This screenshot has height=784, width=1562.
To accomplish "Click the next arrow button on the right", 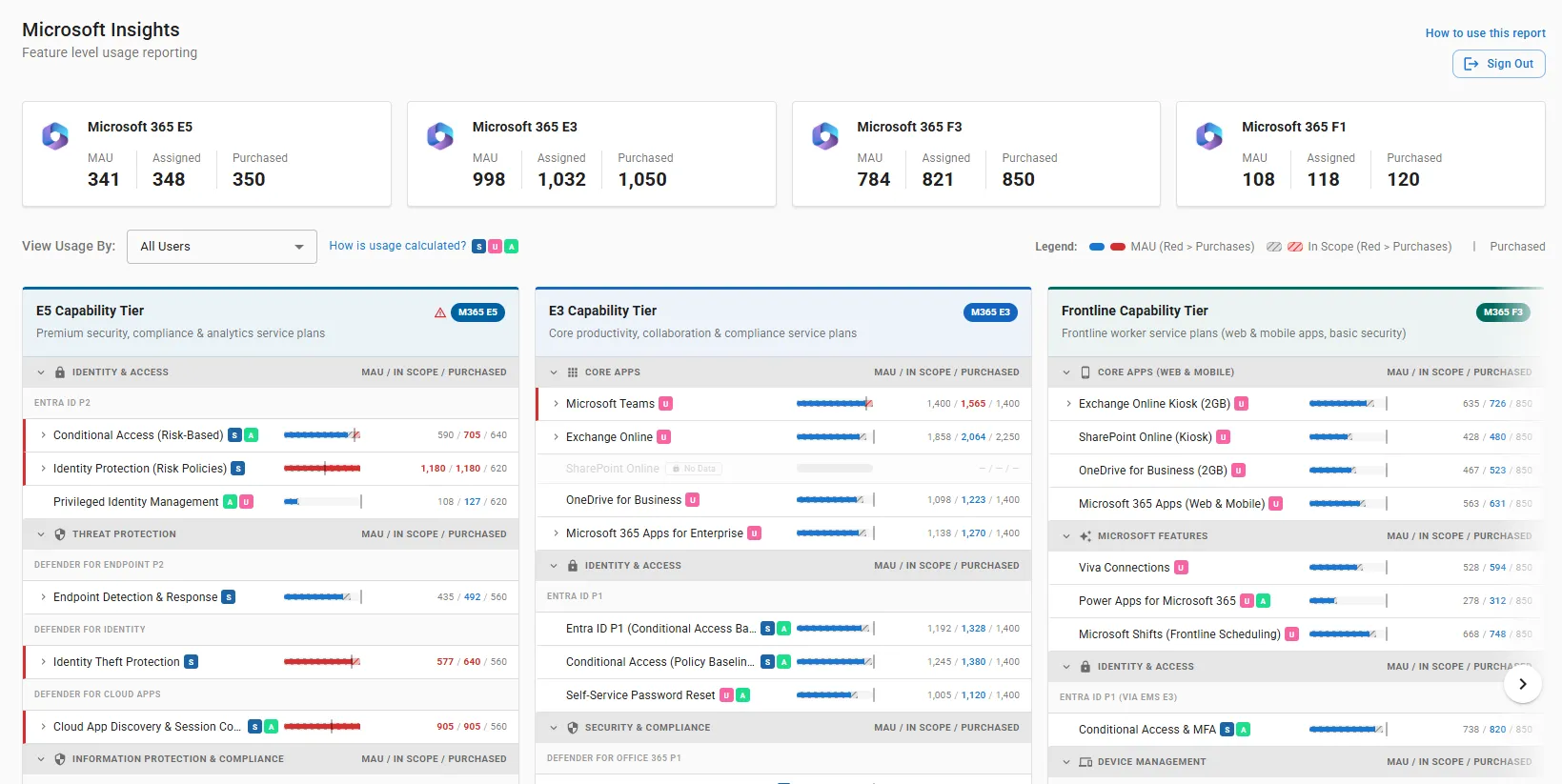I will [x=1522, y=684].
